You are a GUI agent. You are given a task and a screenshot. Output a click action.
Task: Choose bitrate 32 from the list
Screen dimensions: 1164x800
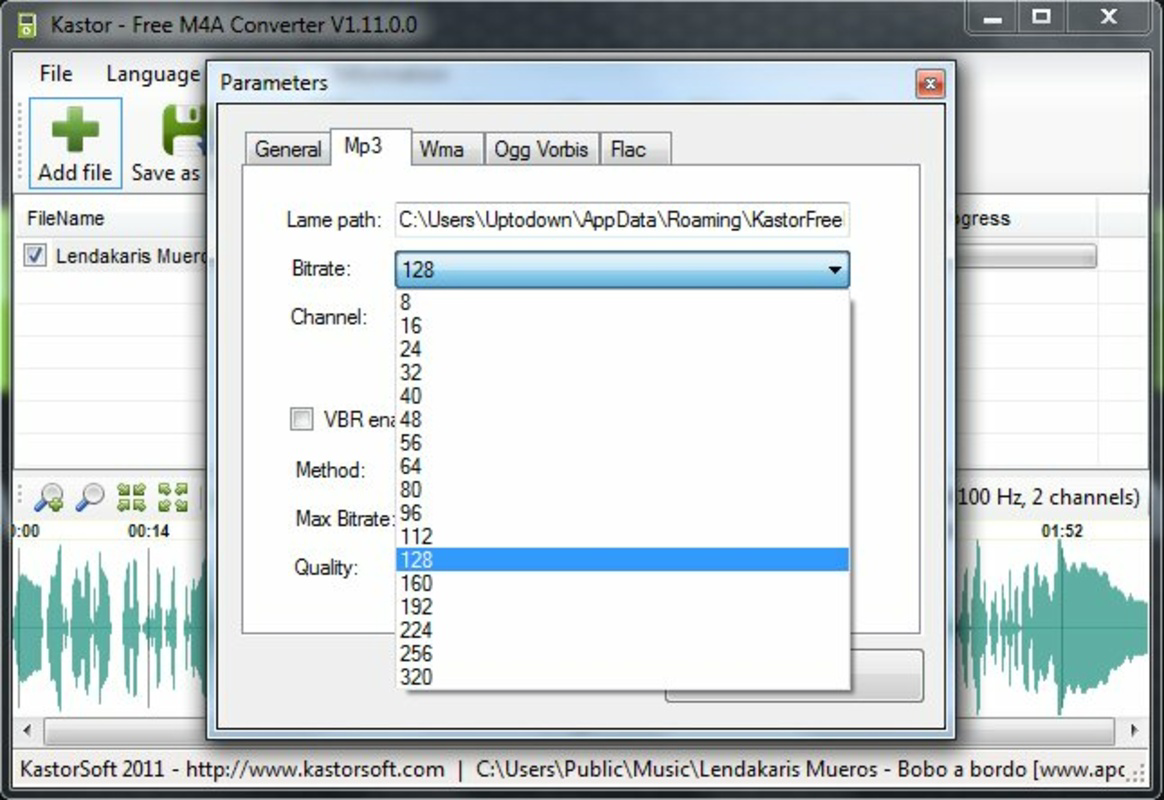(621, 373)
